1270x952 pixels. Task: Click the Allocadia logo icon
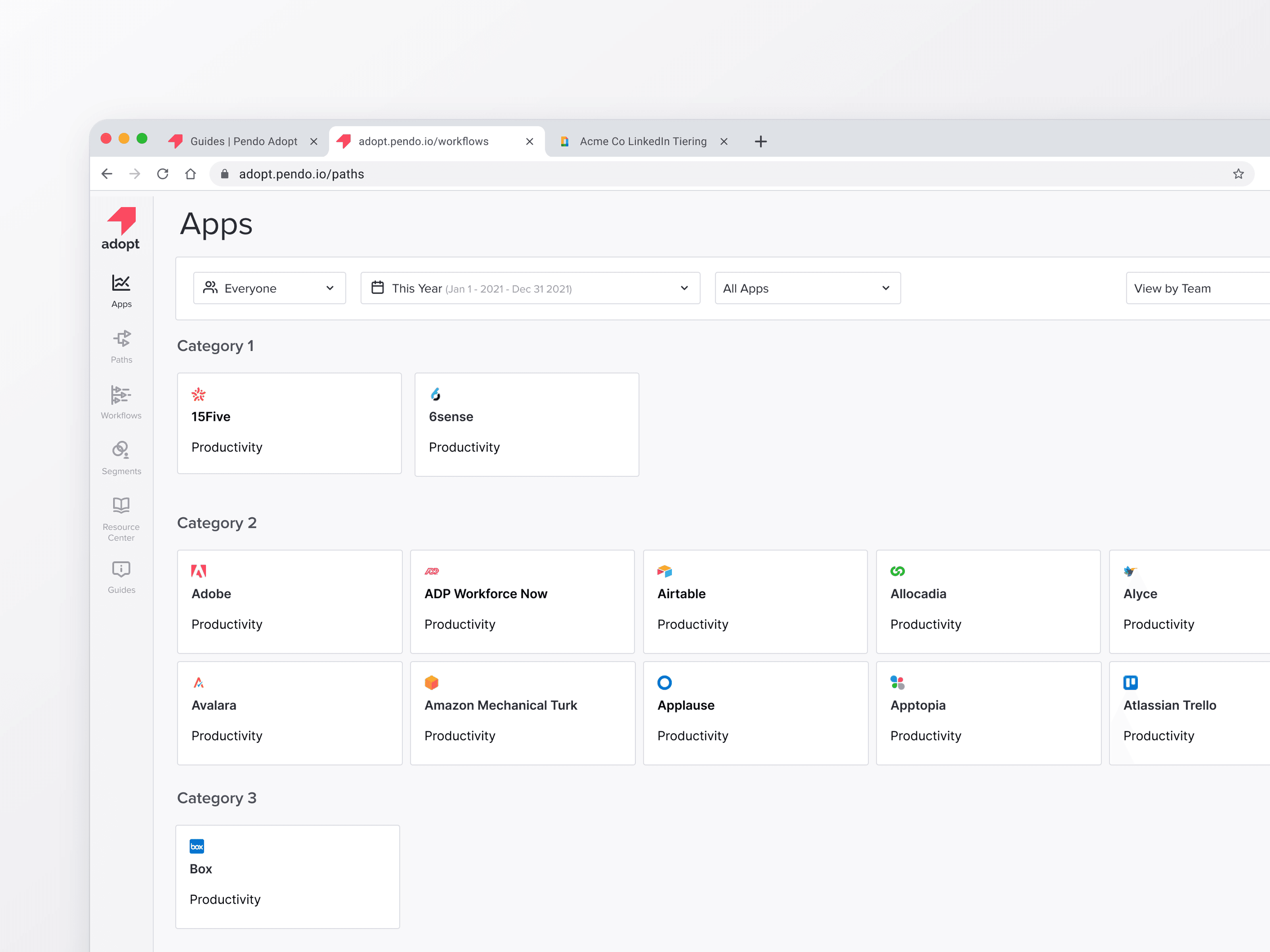click(x=897, y=571)
